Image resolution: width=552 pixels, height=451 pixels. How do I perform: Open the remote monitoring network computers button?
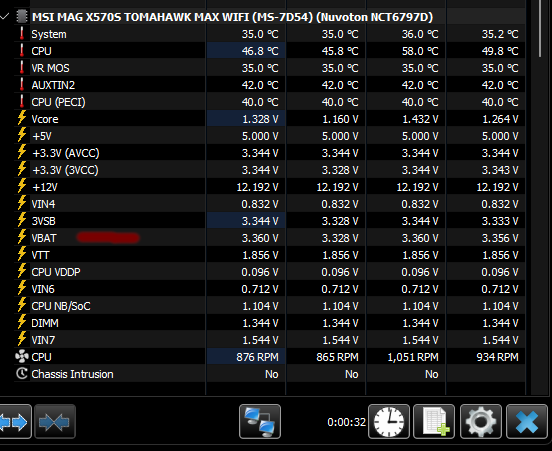pos(260,421)
